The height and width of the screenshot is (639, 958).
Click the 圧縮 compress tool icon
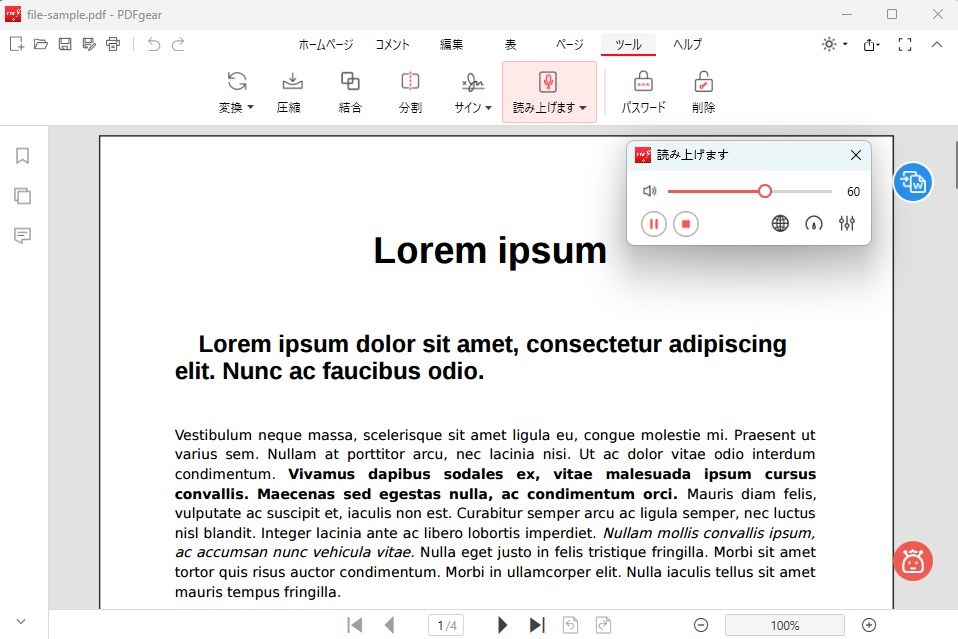[290, 91]
